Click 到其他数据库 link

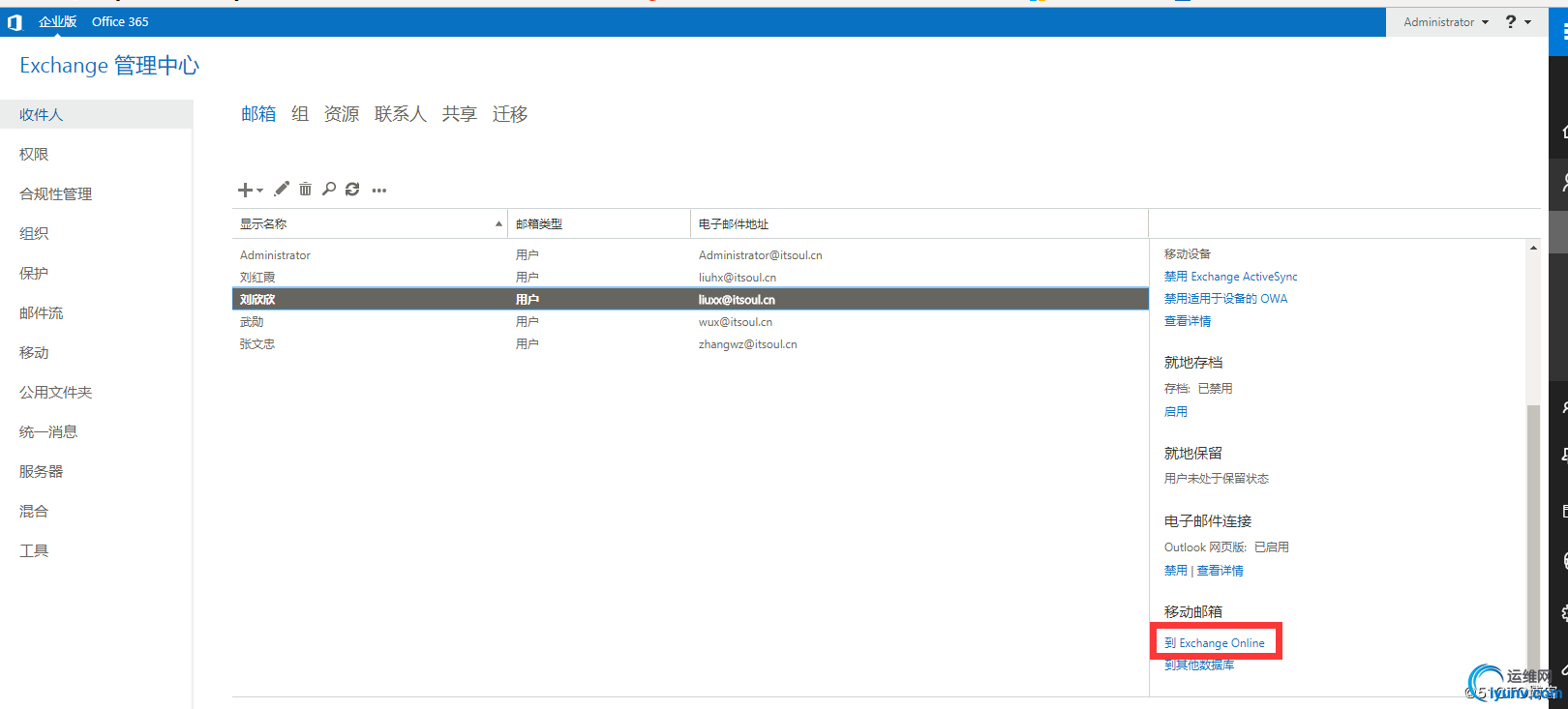pos(1199,665)
